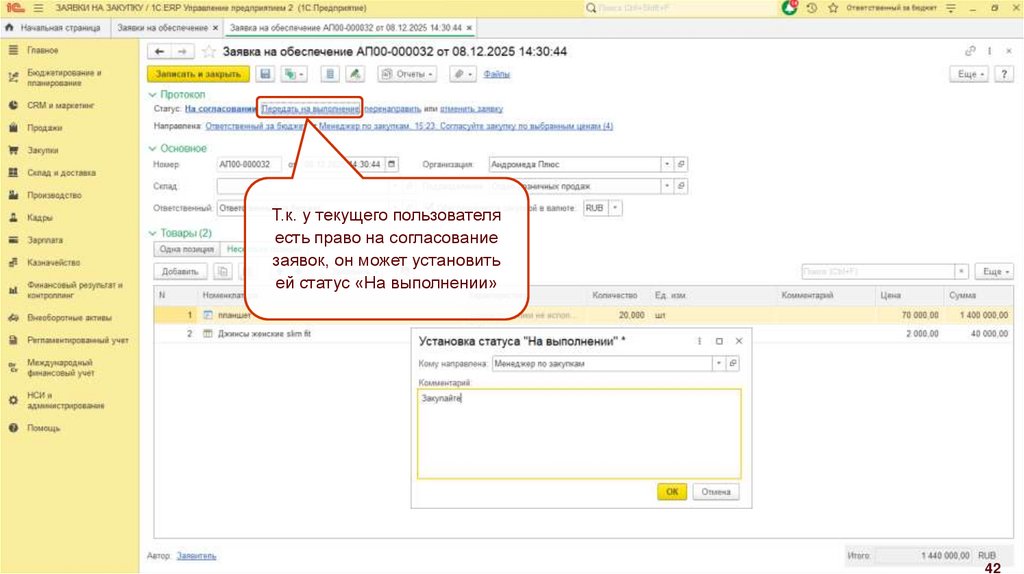Collapse the Протокол section
This screenshot has height=574, width=1024.
coord(152,95)
